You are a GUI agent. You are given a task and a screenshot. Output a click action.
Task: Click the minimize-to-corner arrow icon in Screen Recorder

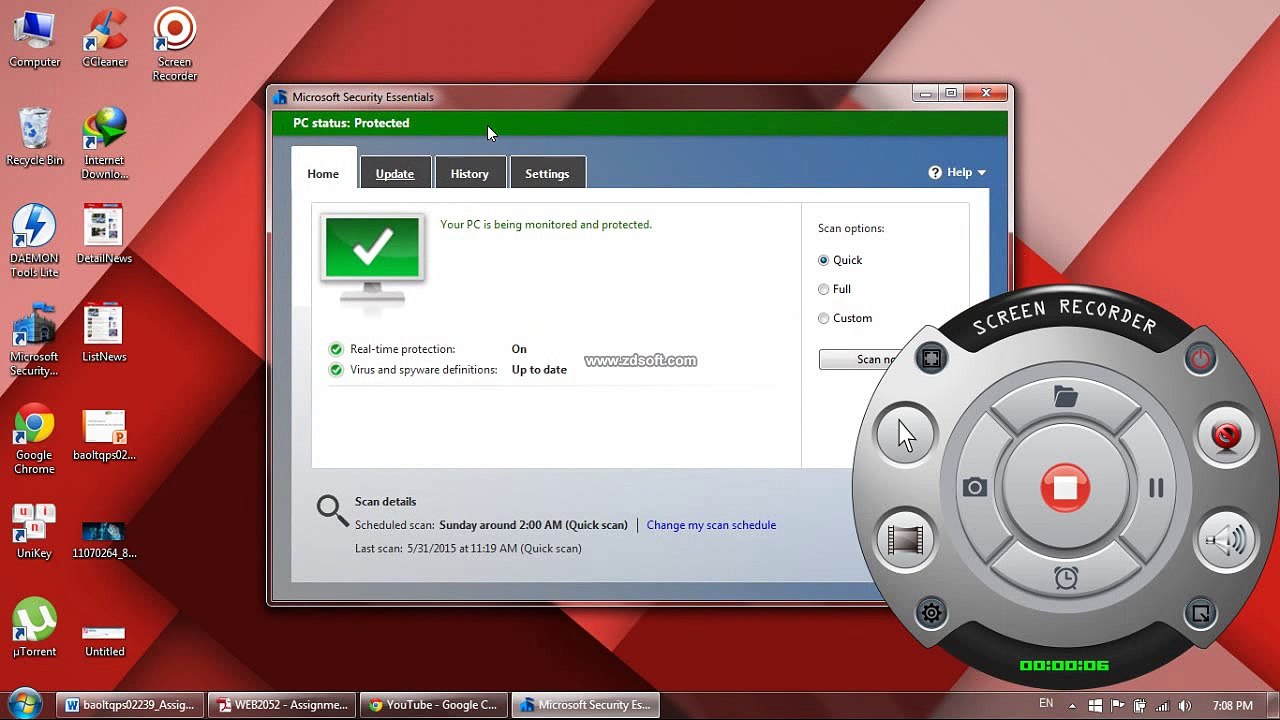[x=1201, y=612]
